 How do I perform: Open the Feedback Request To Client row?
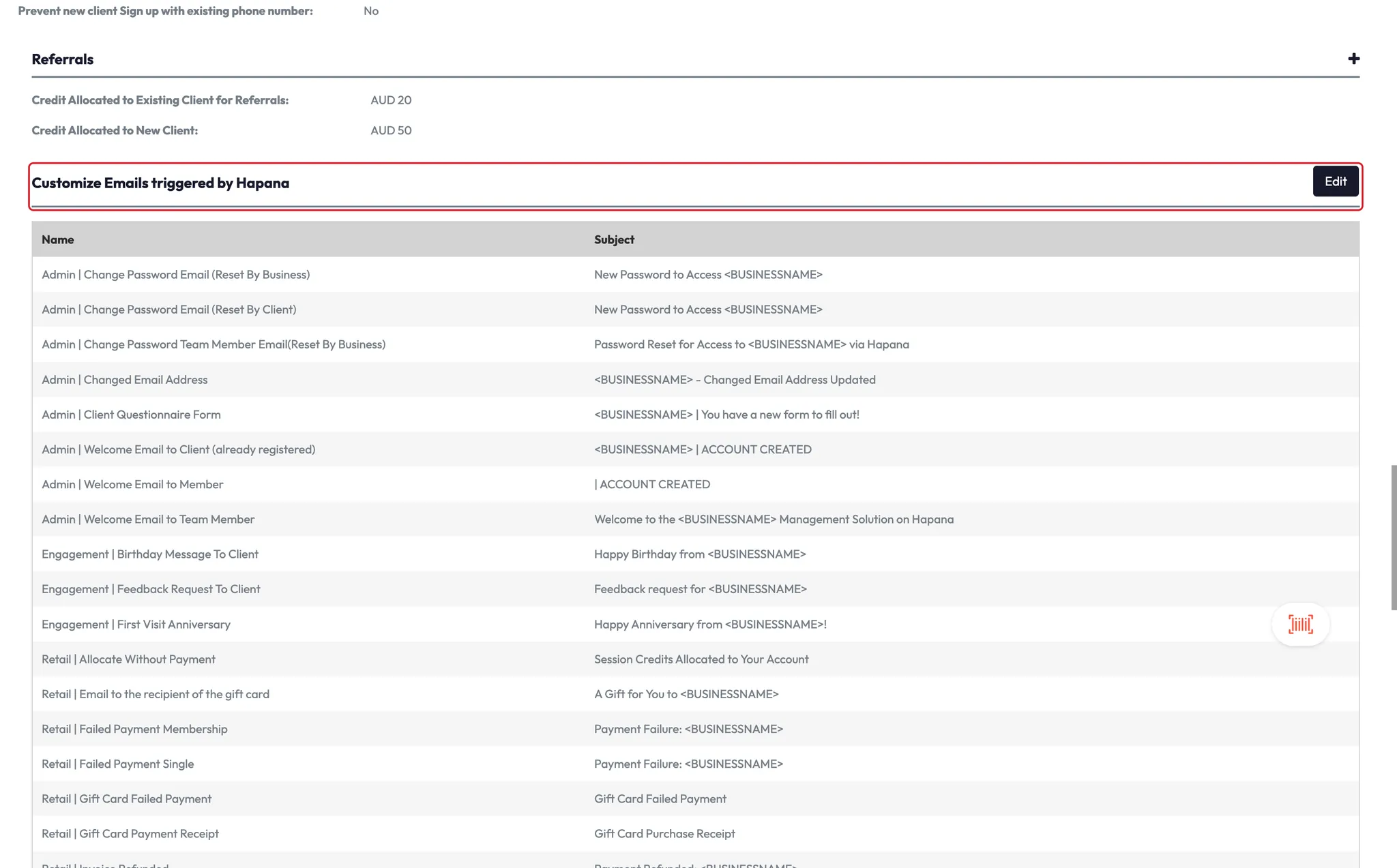coord(151,589)
